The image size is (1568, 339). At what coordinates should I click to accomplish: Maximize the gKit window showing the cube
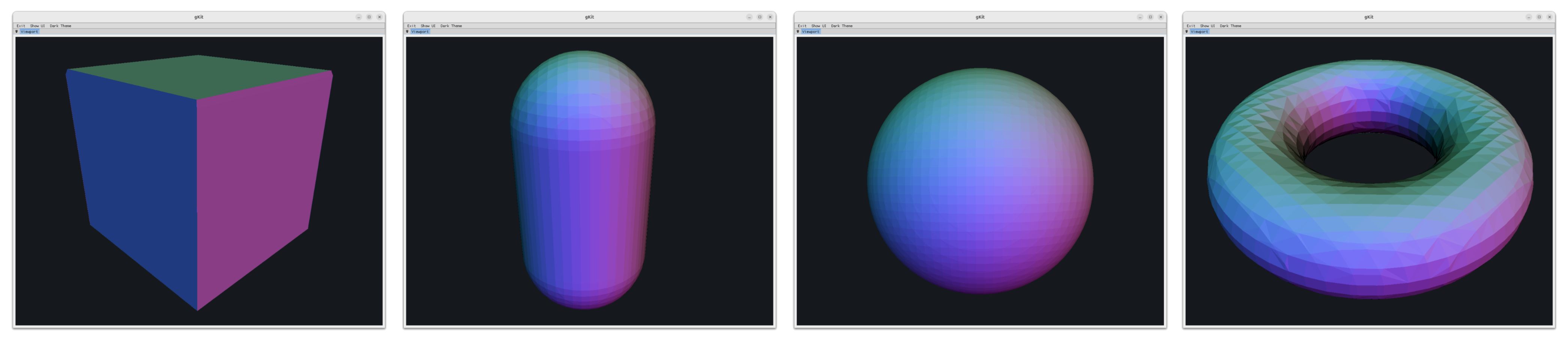coord(369,17)
